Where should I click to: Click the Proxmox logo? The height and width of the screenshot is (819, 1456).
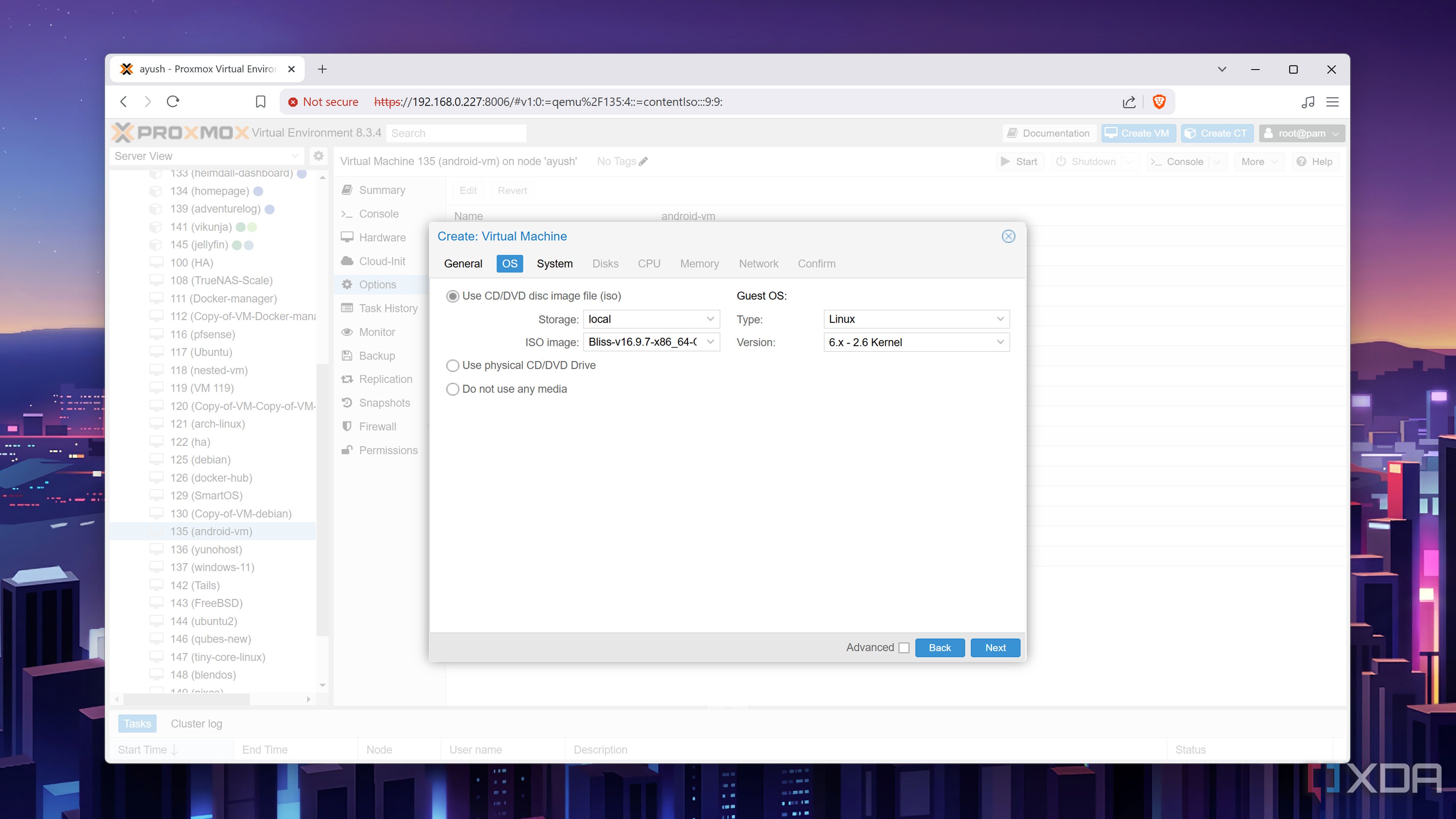(x=180, y=133)
